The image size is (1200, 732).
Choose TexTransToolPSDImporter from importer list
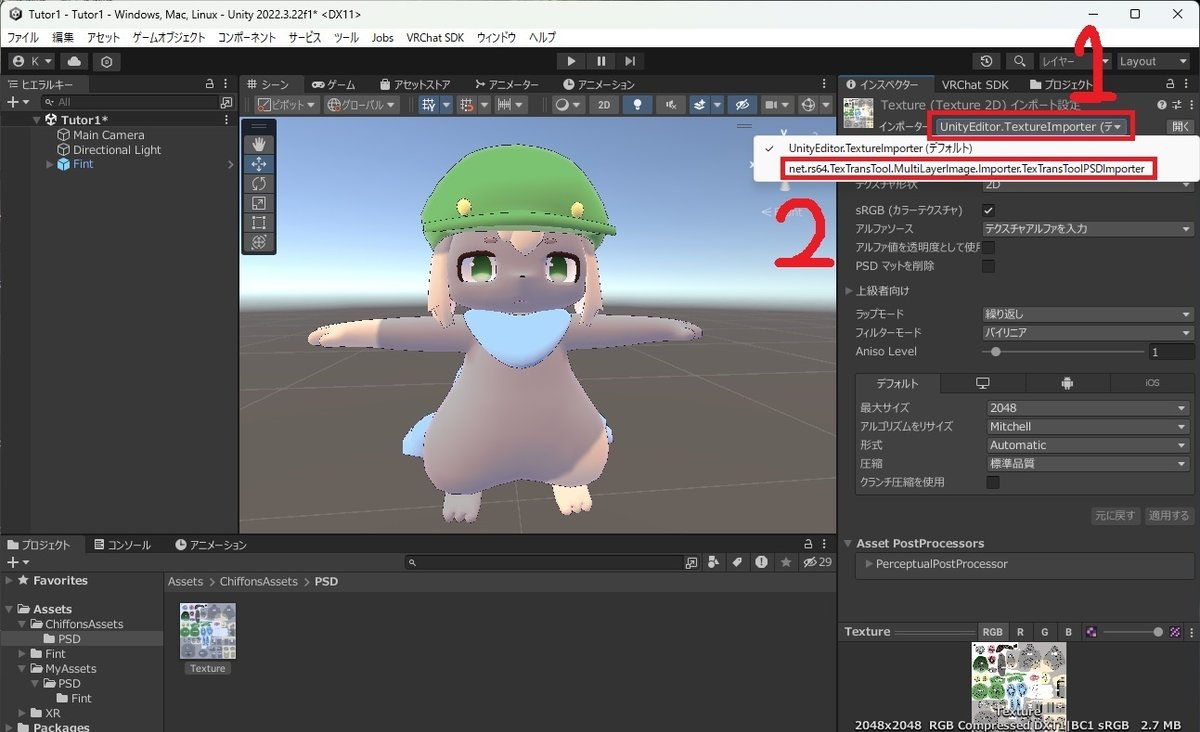[x=966, y=169]
